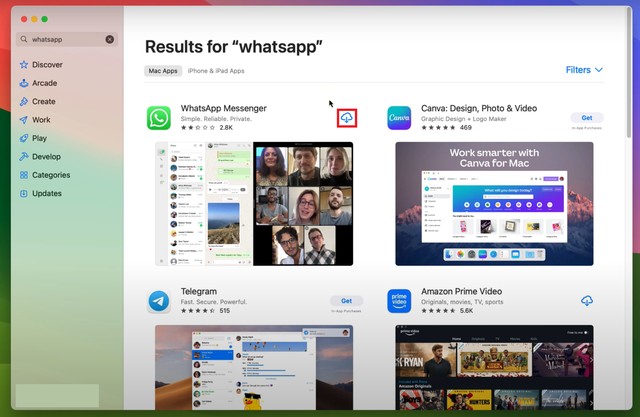Click the Create paintbrush icon in the sidebar
Screen dimensions: 640x417
pos(24,101)
